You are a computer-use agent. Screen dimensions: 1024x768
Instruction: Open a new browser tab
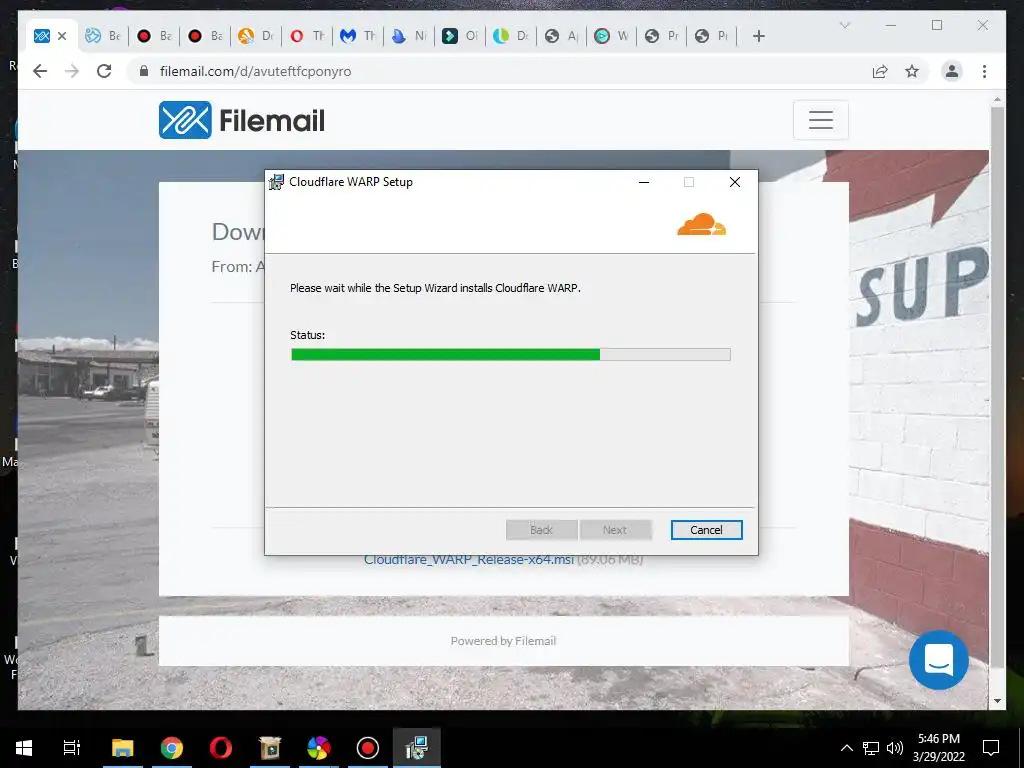pyautogui.click(x=758, y=36)
